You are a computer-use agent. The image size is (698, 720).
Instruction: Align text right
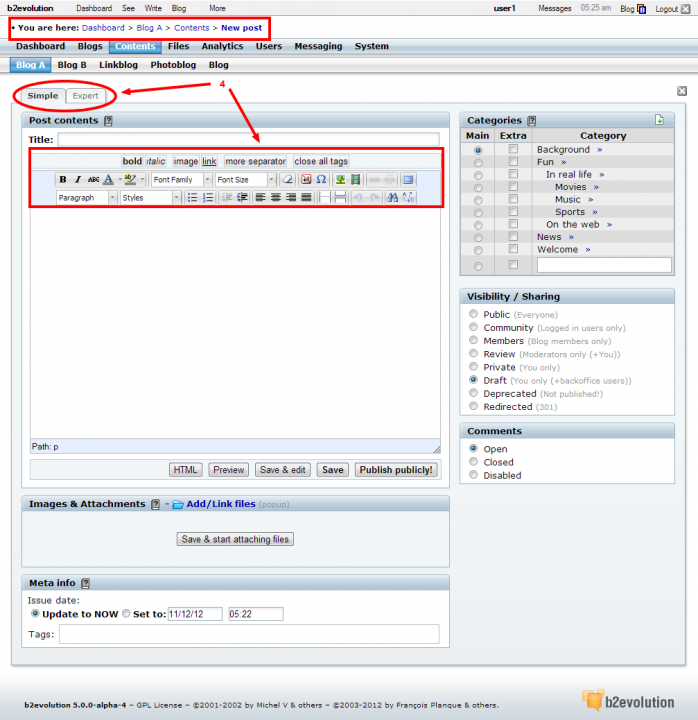tap(291, 197)
